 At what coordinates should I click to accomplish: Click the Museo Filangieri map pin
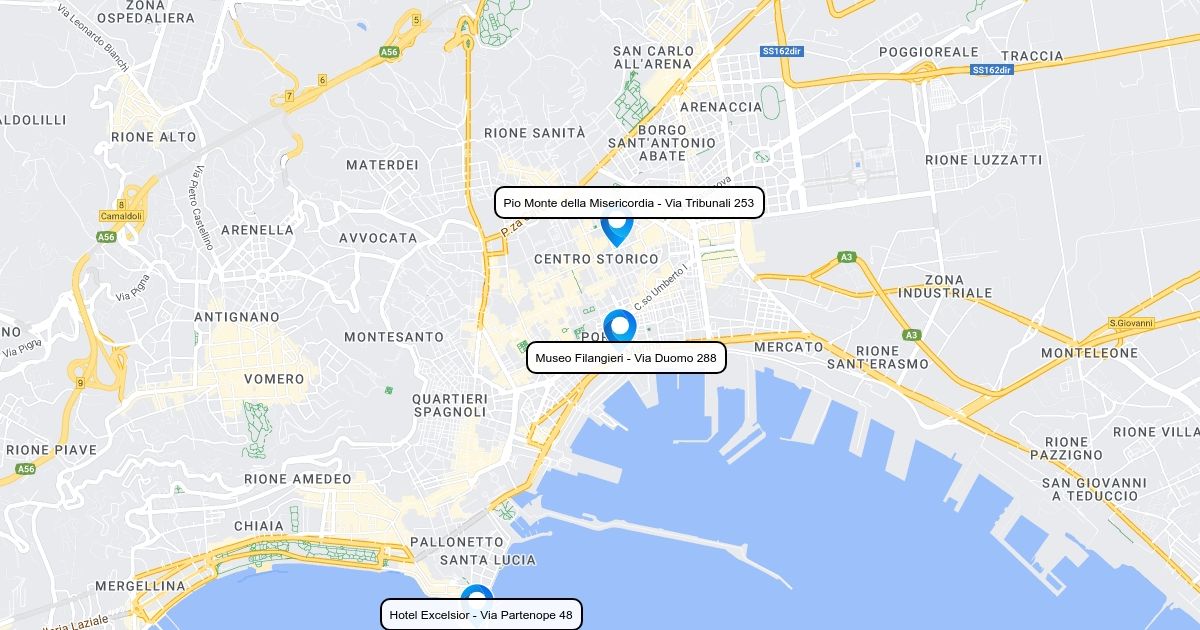coord(620,327)
